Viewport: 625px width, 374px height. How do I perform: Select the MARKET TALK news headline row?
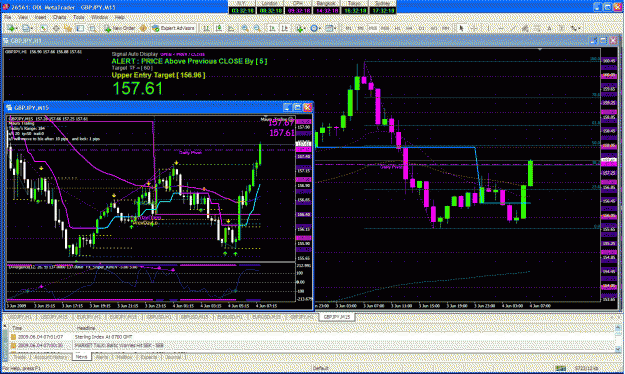(x=313, y=345)
